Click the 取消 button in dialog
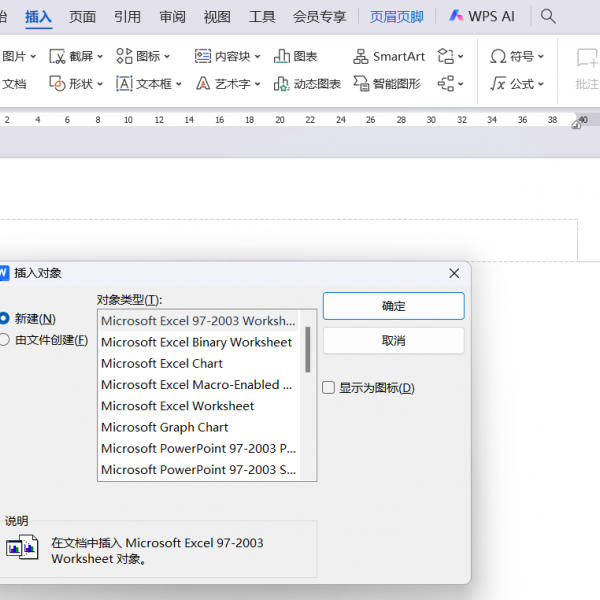 [393, 341]
